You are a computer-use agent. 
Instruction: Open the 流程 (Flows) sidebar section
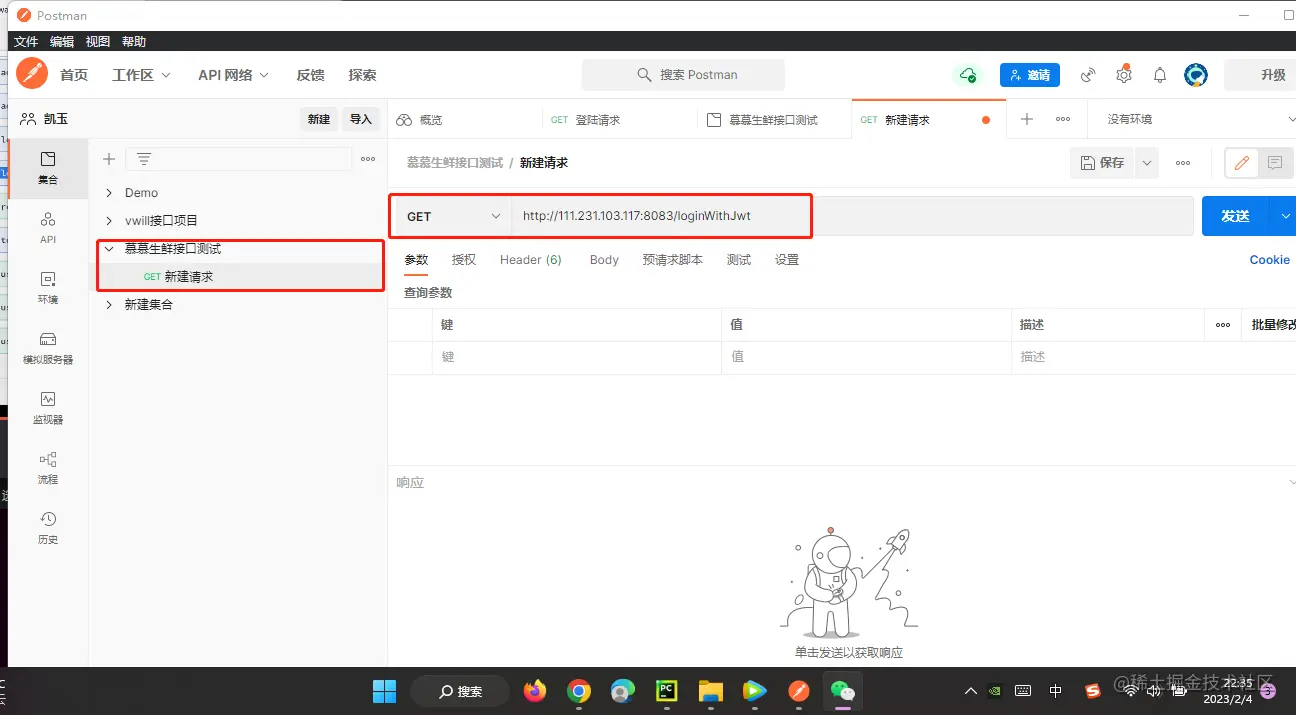coord(48,467)
